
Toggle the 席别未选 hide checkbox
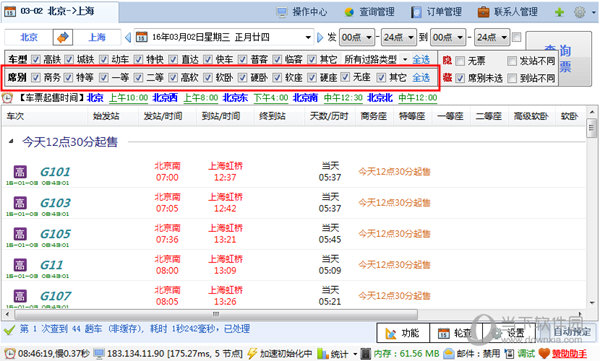click(460, 78)
